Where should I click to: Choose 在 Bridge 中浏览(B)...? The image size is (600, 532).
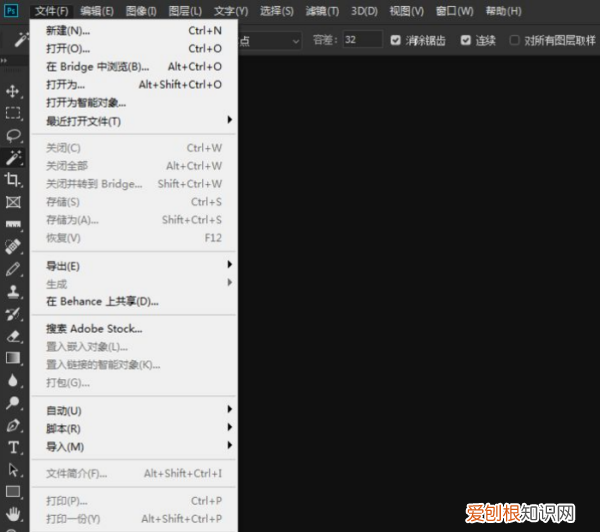[134, 67]
